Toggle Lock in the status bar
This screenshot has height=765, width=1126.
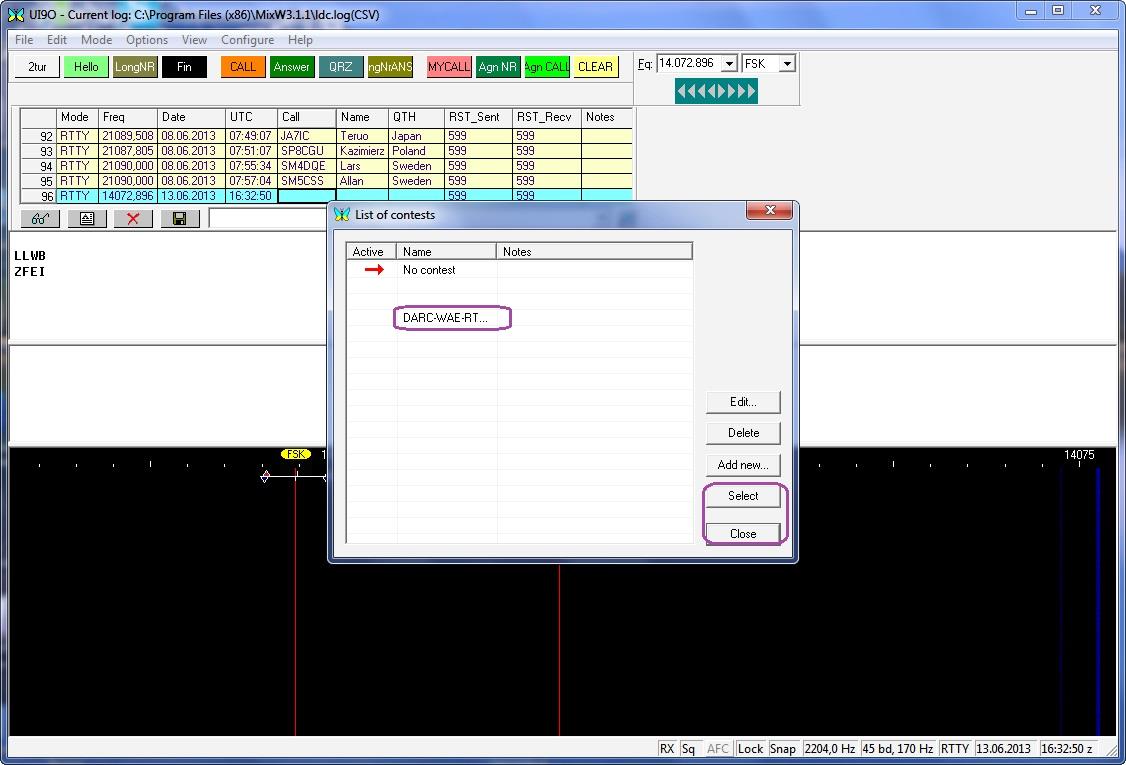(750, 749)
